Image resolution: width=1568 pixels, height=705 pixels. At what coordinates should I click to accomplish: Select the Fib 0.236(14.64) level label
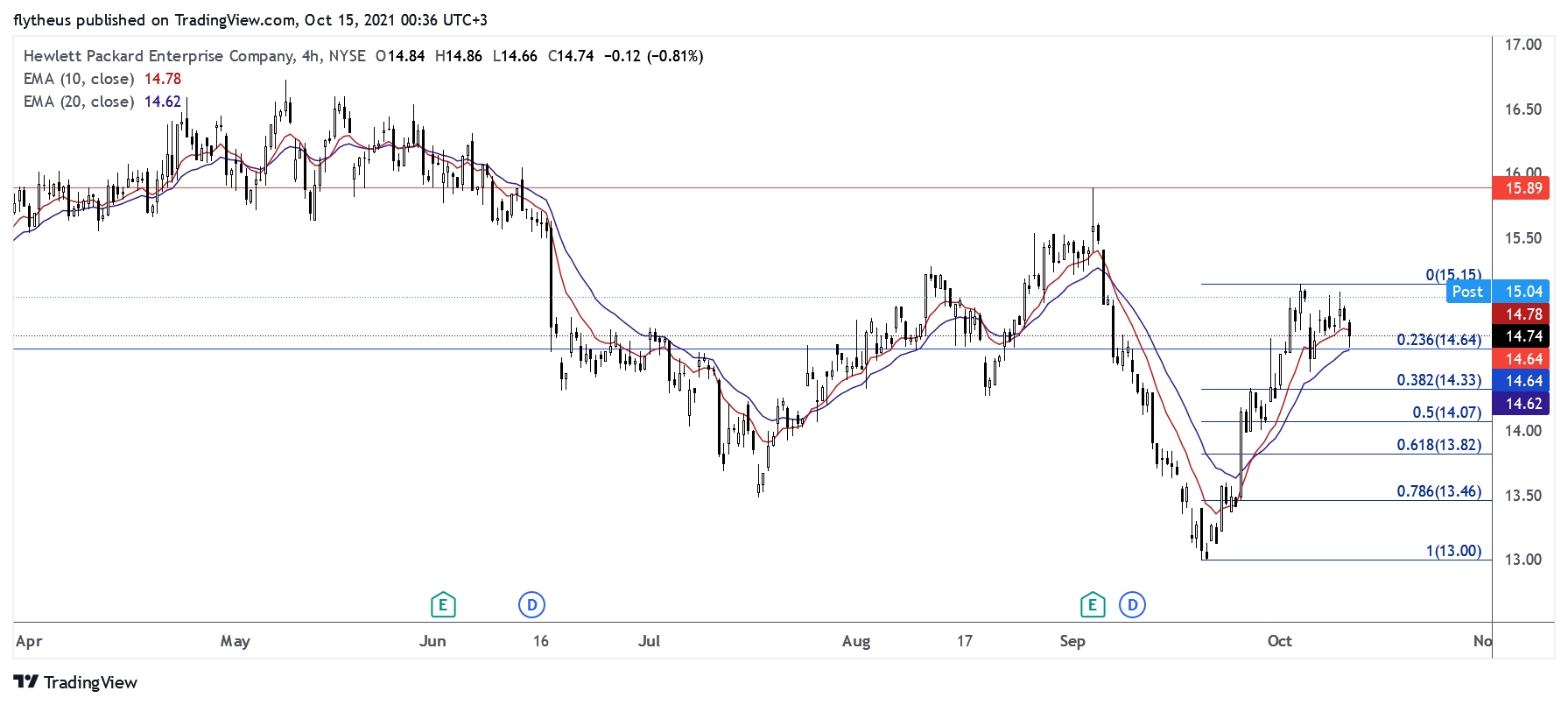(x=1439, y=340)
